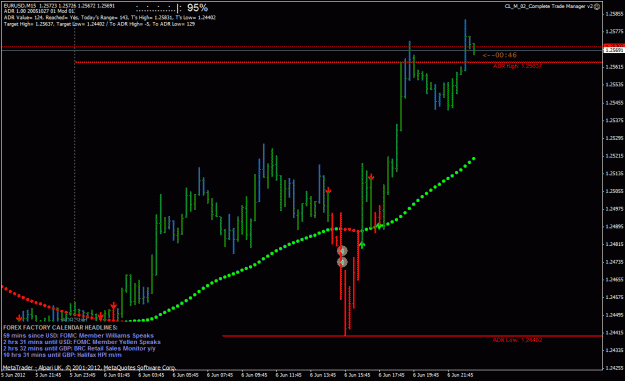
Task: Click the MetaTrader - Alpari UK copyright text
Action: (89, 367)
